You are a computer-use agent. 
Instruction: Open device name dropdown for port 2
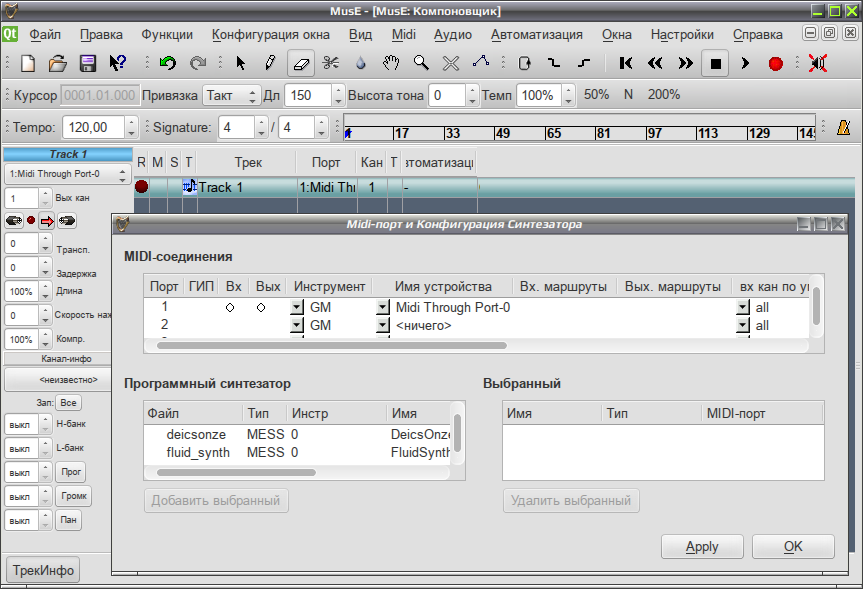383,325
